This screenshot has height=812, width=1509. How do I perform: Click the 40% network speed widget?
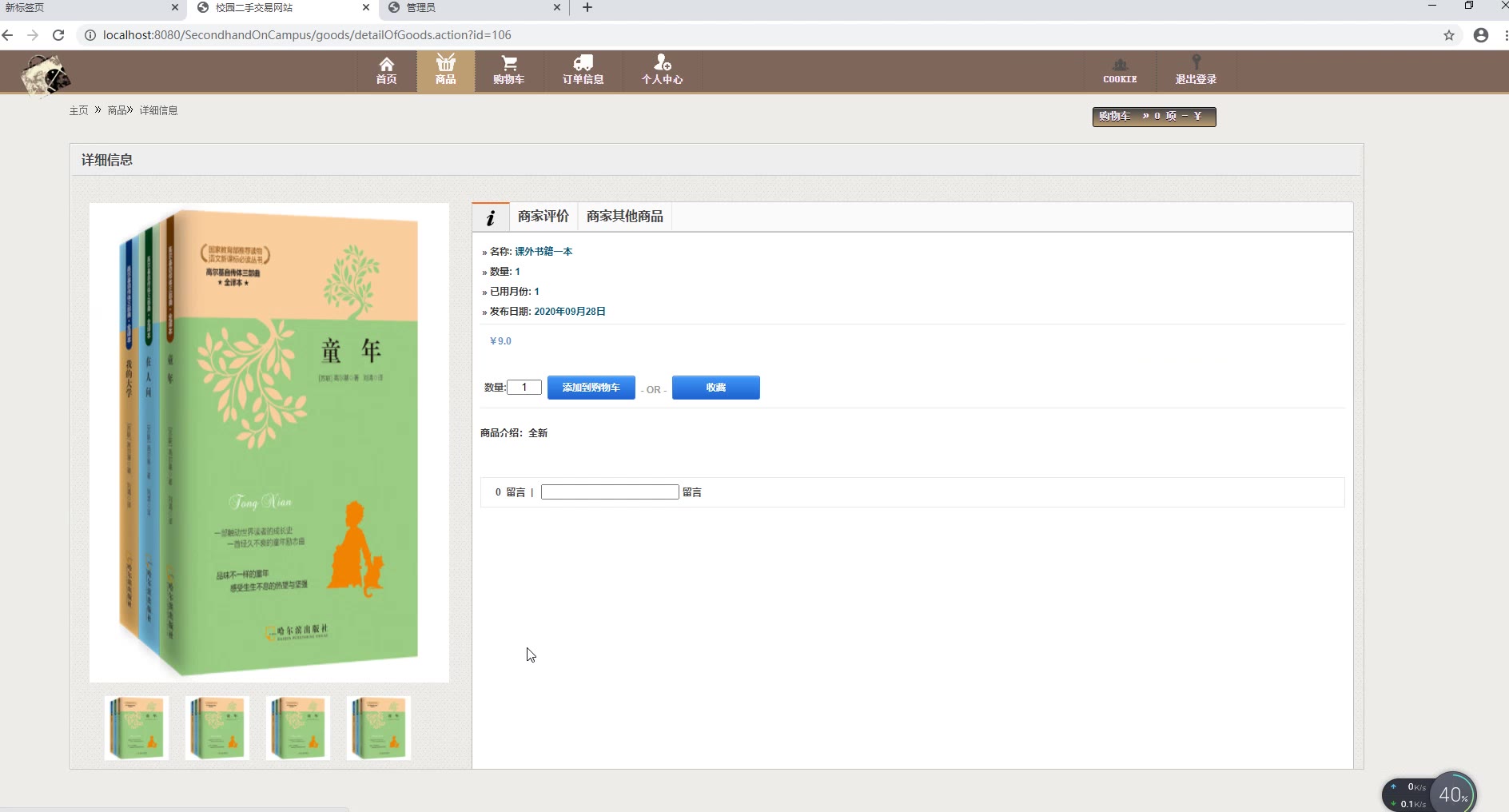pyautogui.click(x=1452, y=794)
